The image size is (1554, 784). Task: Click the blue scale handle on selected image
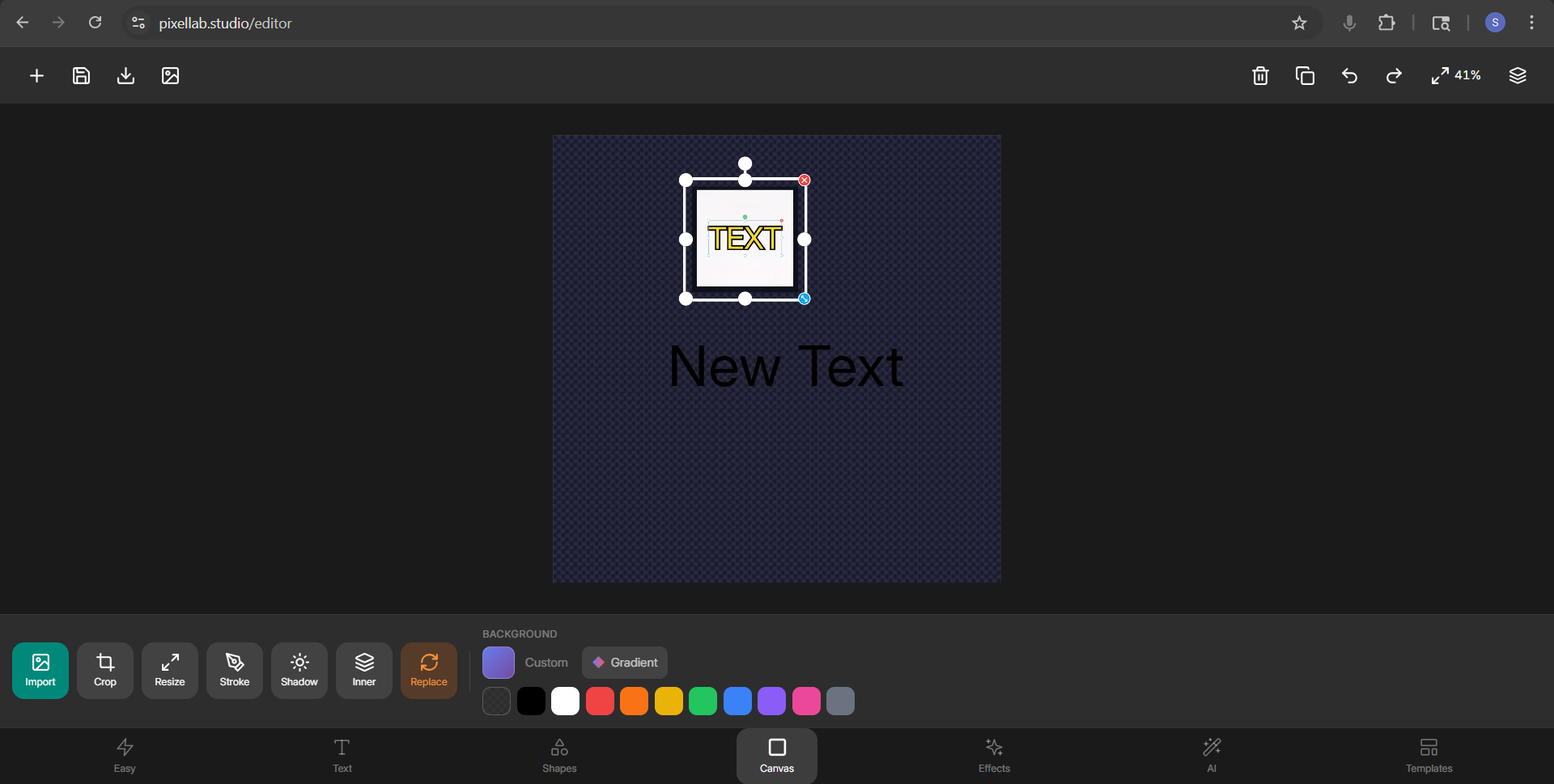(x=805, y=299)
